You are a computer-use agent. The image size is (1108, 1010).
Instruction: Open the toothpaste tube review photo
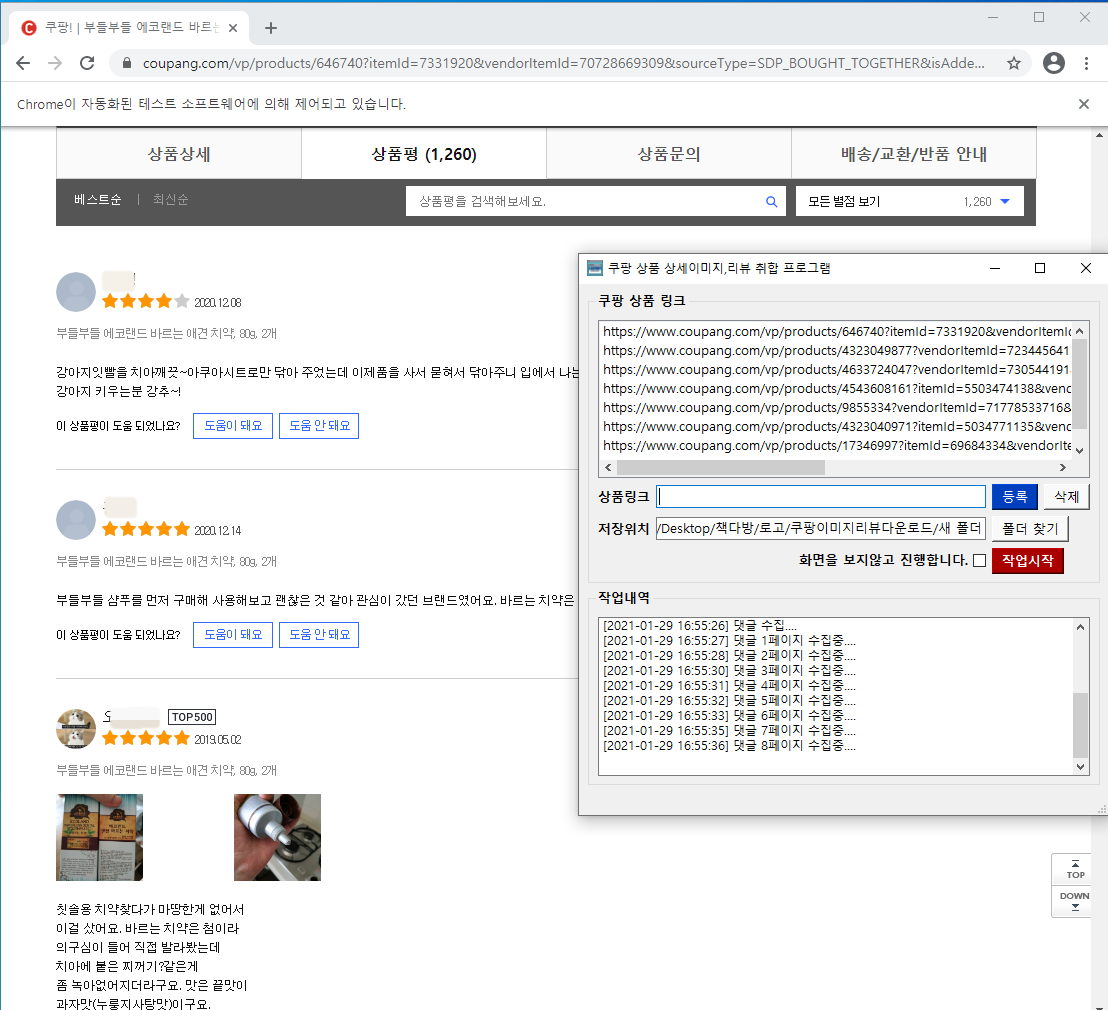[x=277, y=837]
